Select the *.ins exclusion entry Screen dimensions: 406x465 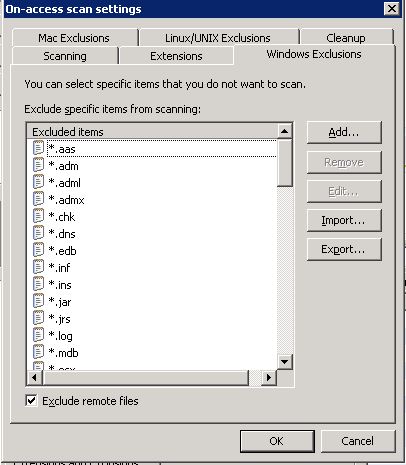60,285
